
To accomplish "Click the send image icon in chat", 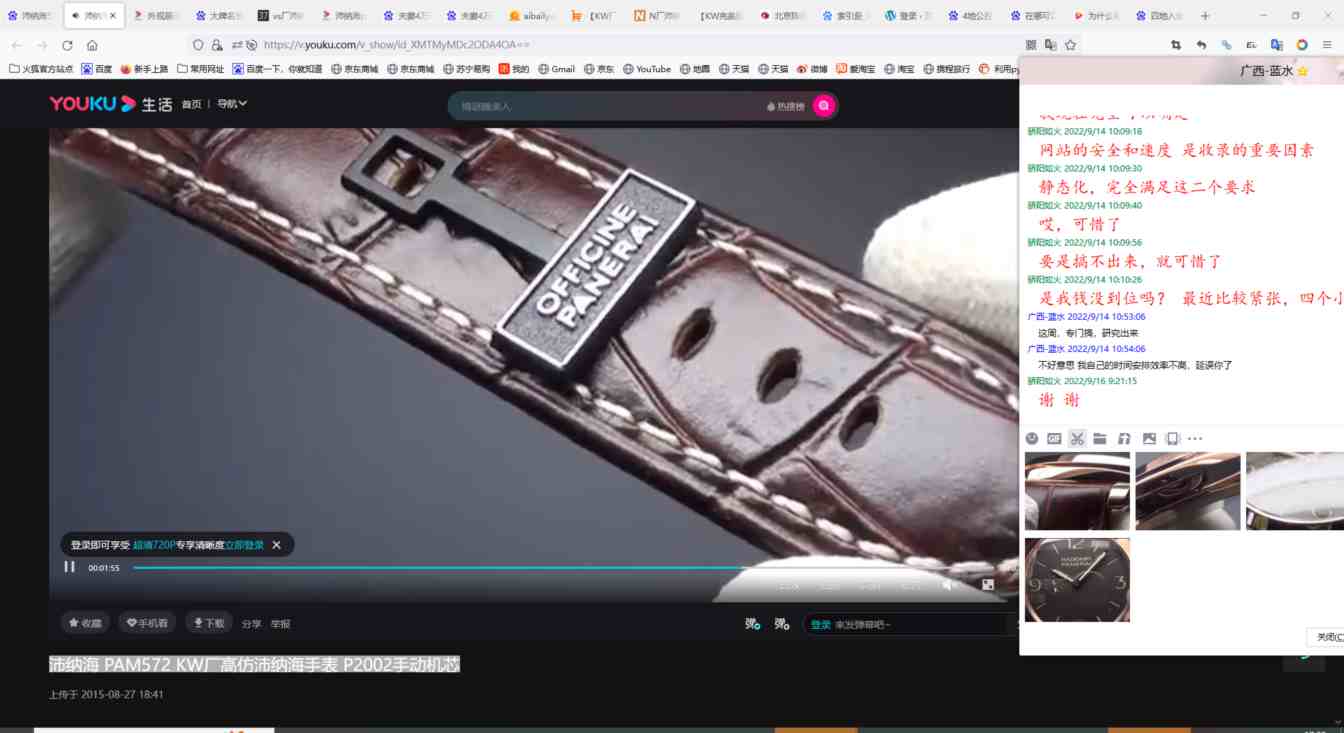I will tap(1148, 438).
